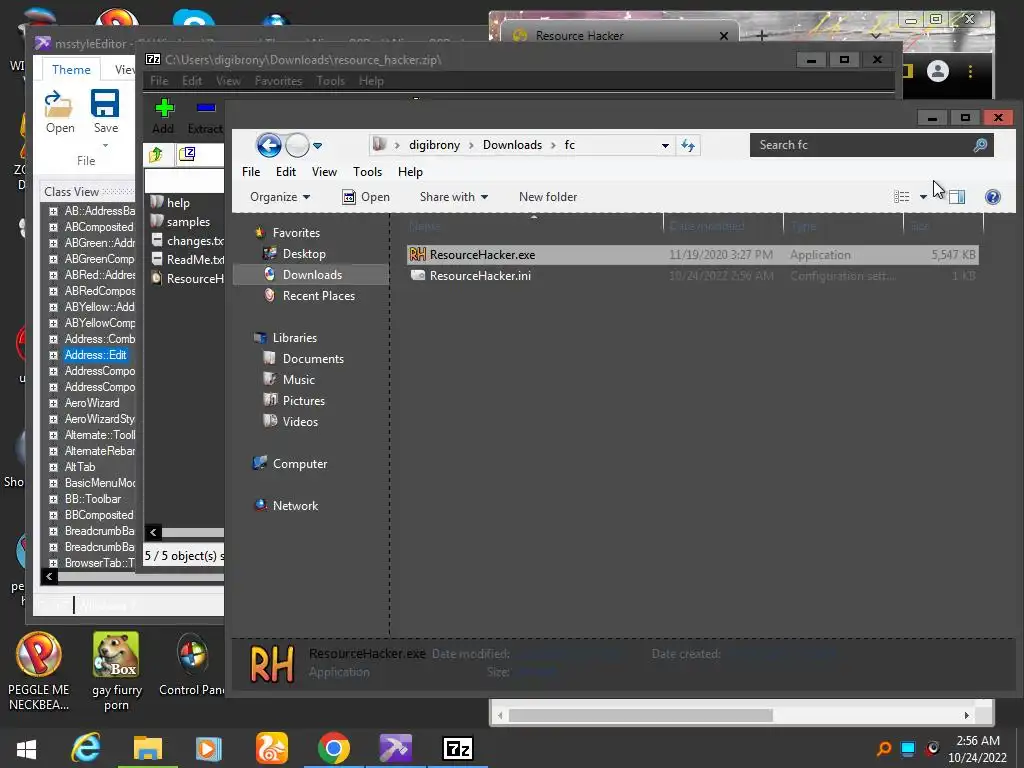Open the Organize dropdown
This screenshot has width=1024, height=768.
(x=280, y=197)
